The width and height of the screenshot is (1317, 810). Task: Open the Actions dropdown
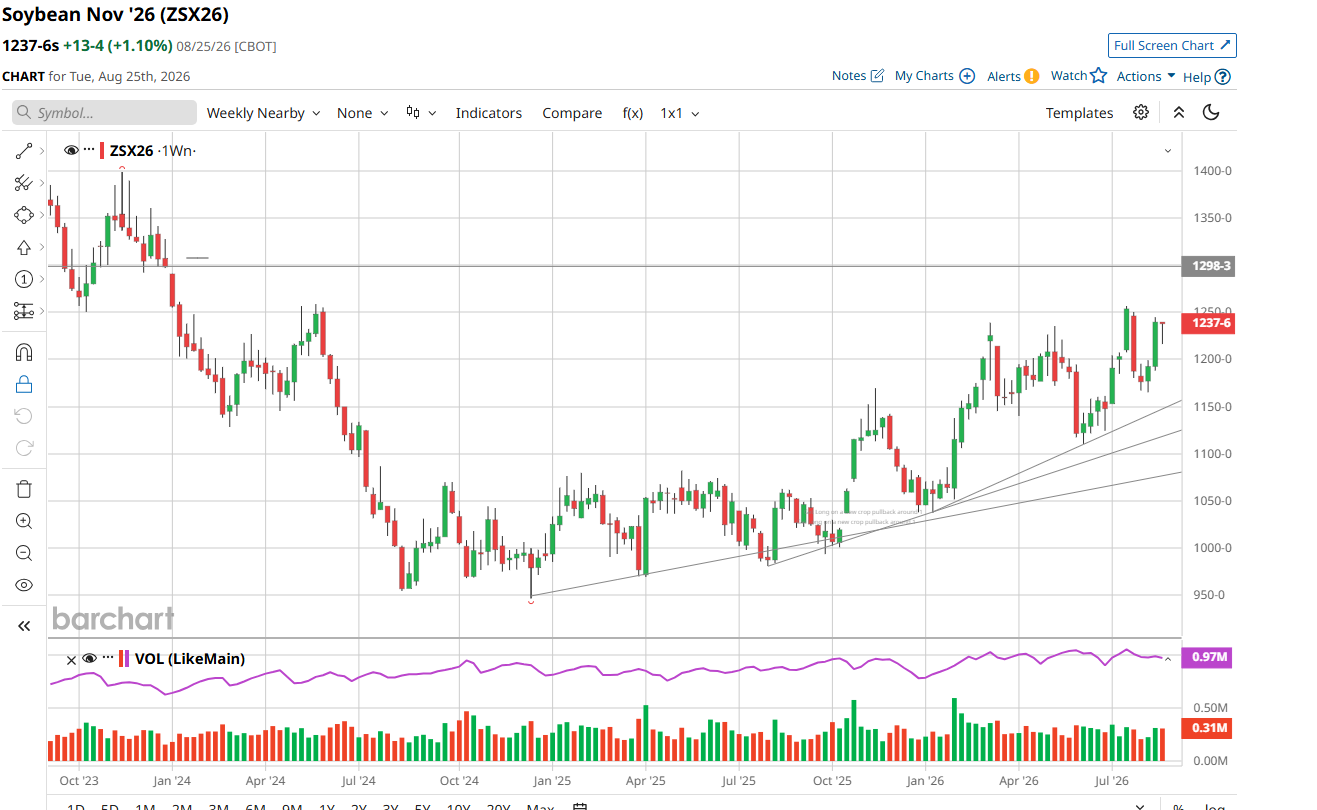point(1146,76)
